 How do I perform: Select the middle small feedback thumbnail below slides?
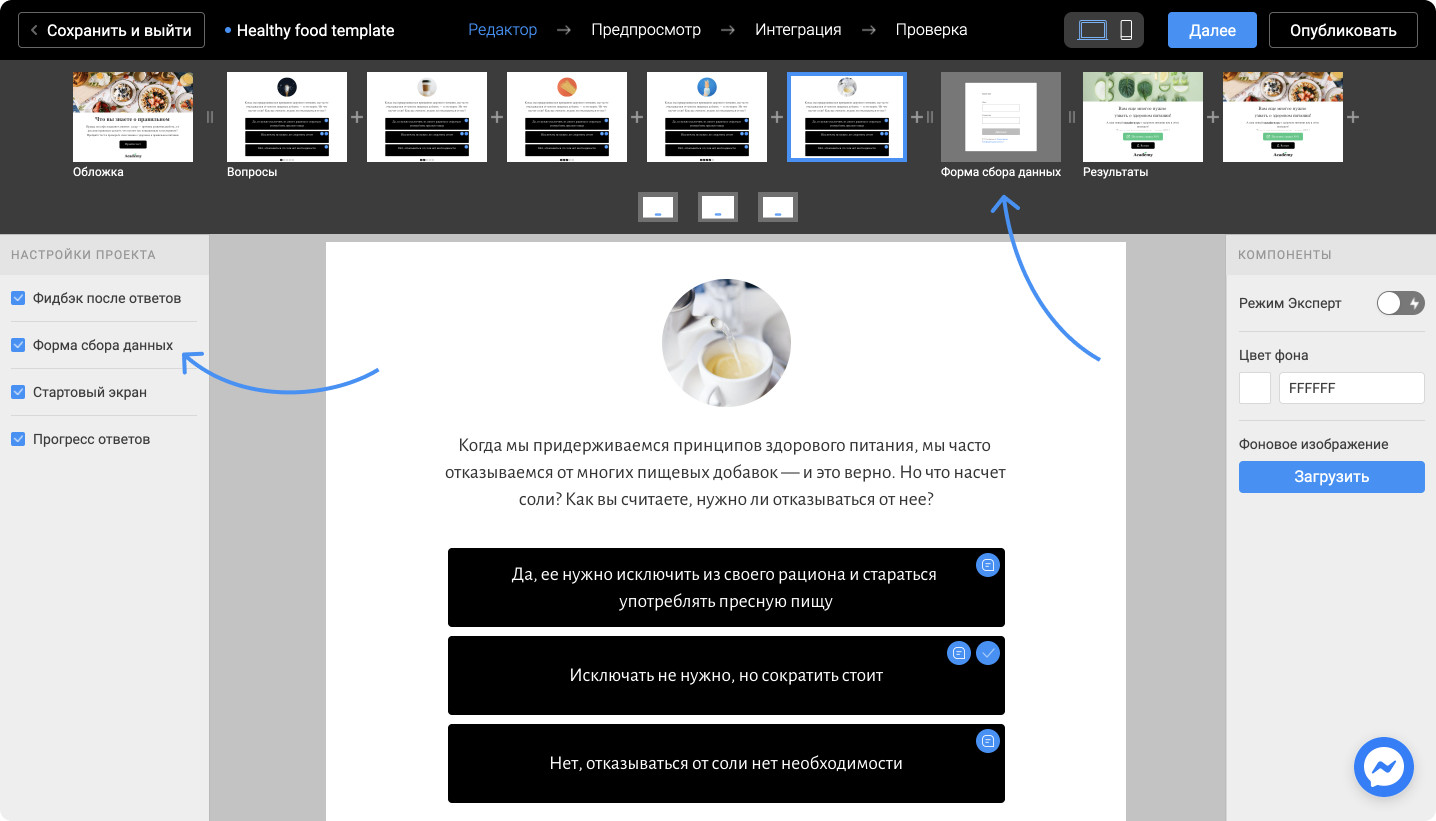tap(718, 207)
